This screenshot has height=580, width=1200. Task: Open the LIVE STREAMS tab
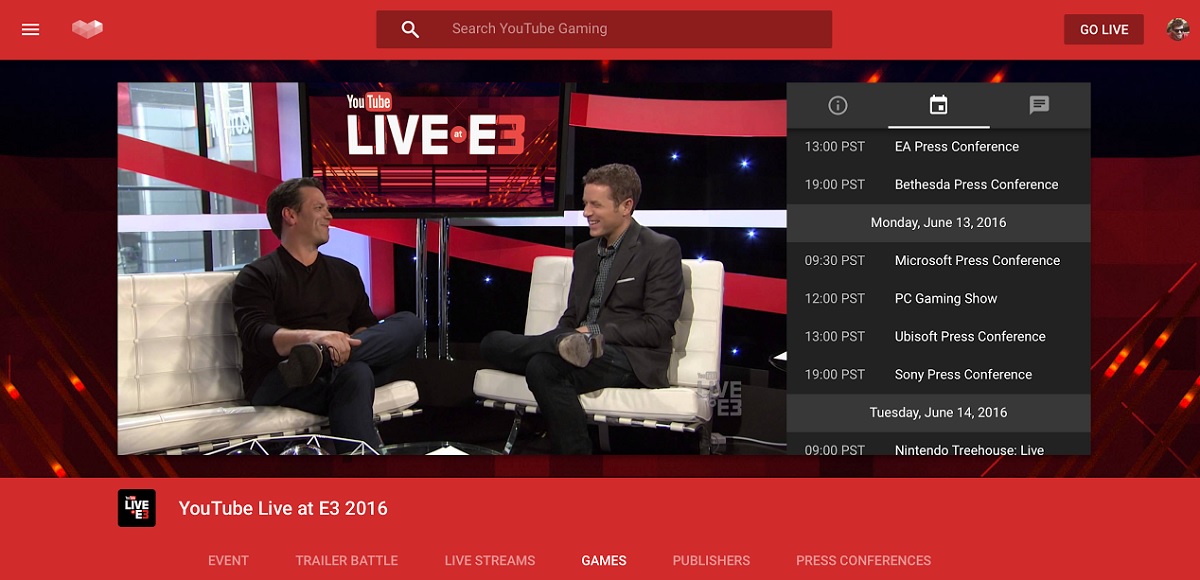tap(490, 560)
